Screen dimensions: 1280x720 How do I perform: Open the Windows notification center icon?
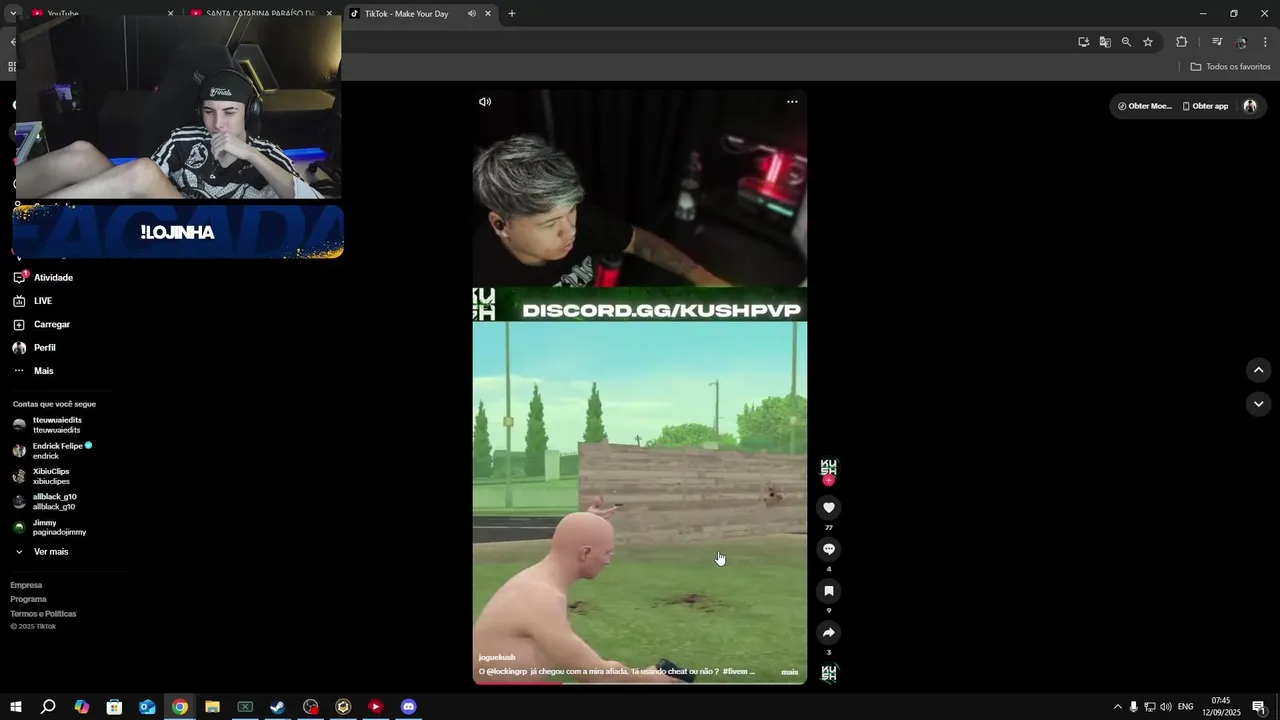click(x=1258, y=707)
